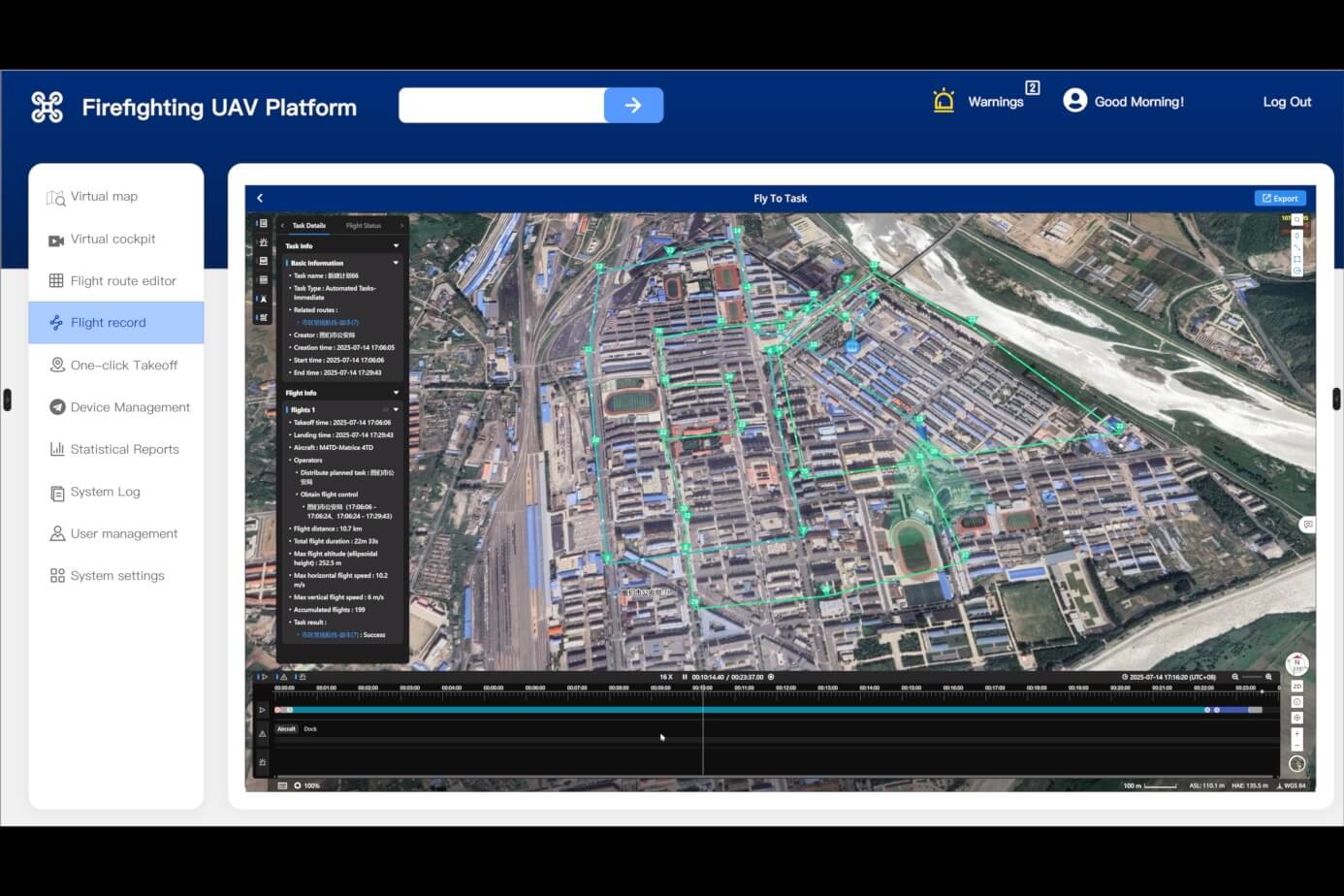Click the drone logo icon in header
The image size is (1344, 896).
[47, 107]
